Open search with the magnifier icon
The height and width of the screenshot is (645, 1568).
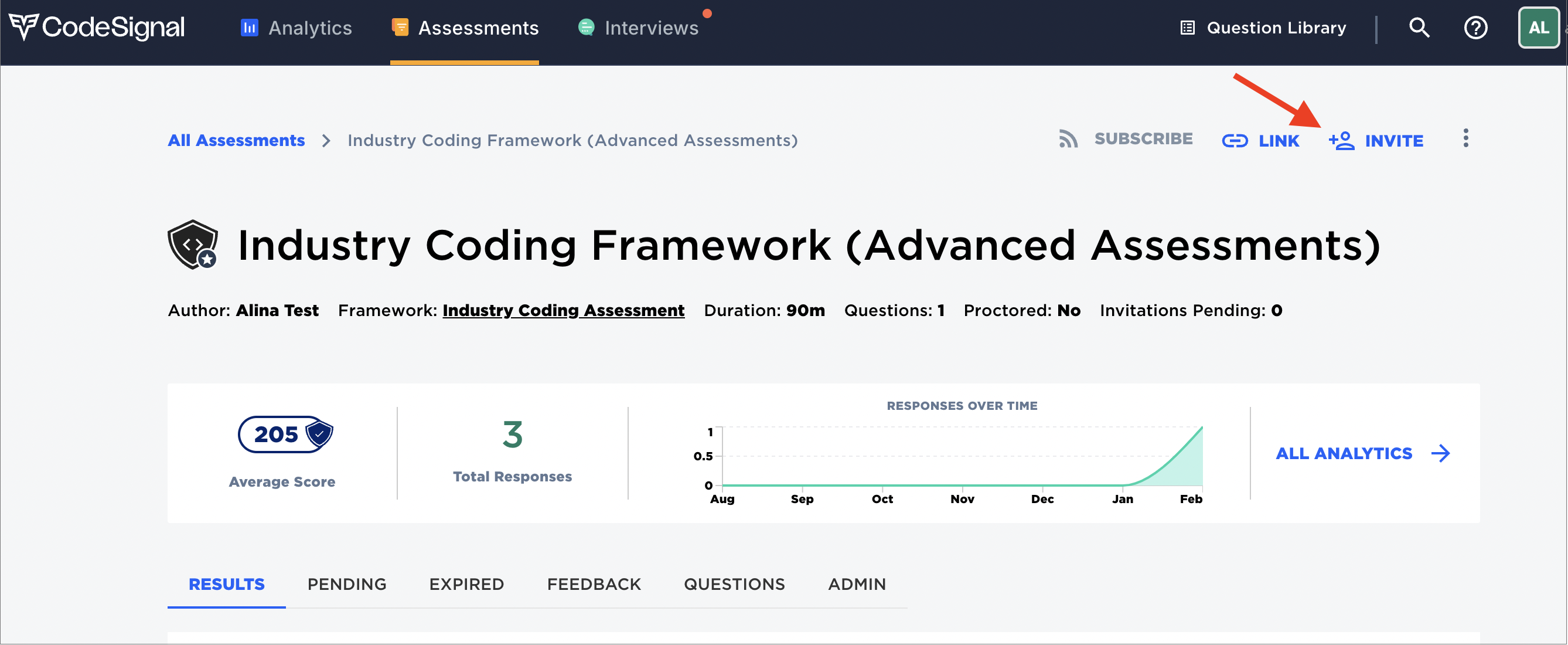coord(1419,28)
